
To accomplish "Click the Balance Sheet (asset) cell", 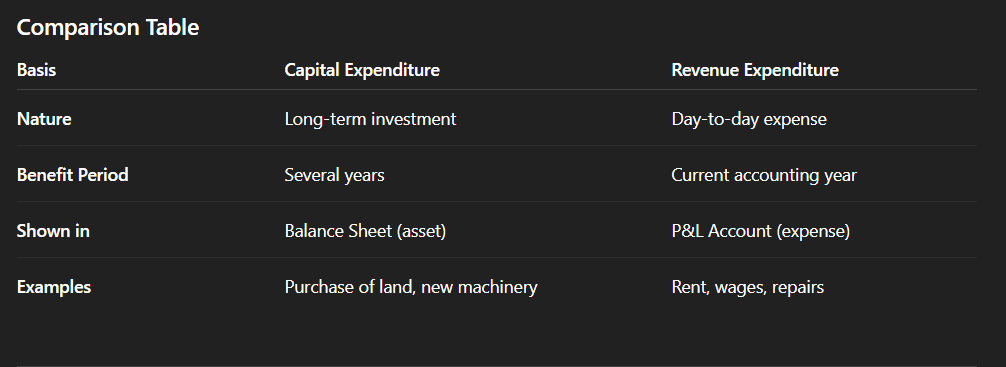I will pos(365,231).
